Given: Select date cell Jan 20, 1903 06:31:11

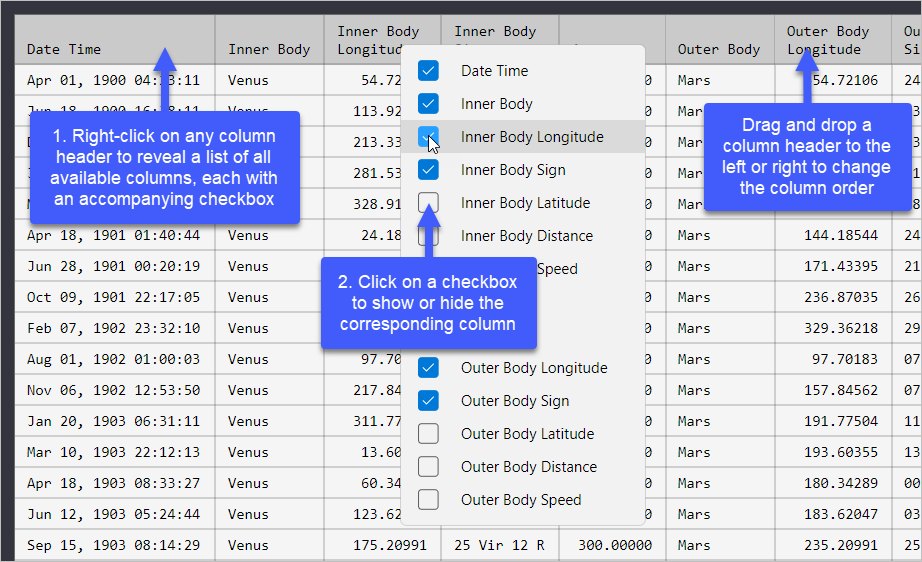Looking at the screenshot, I should [x=113, y=422].
